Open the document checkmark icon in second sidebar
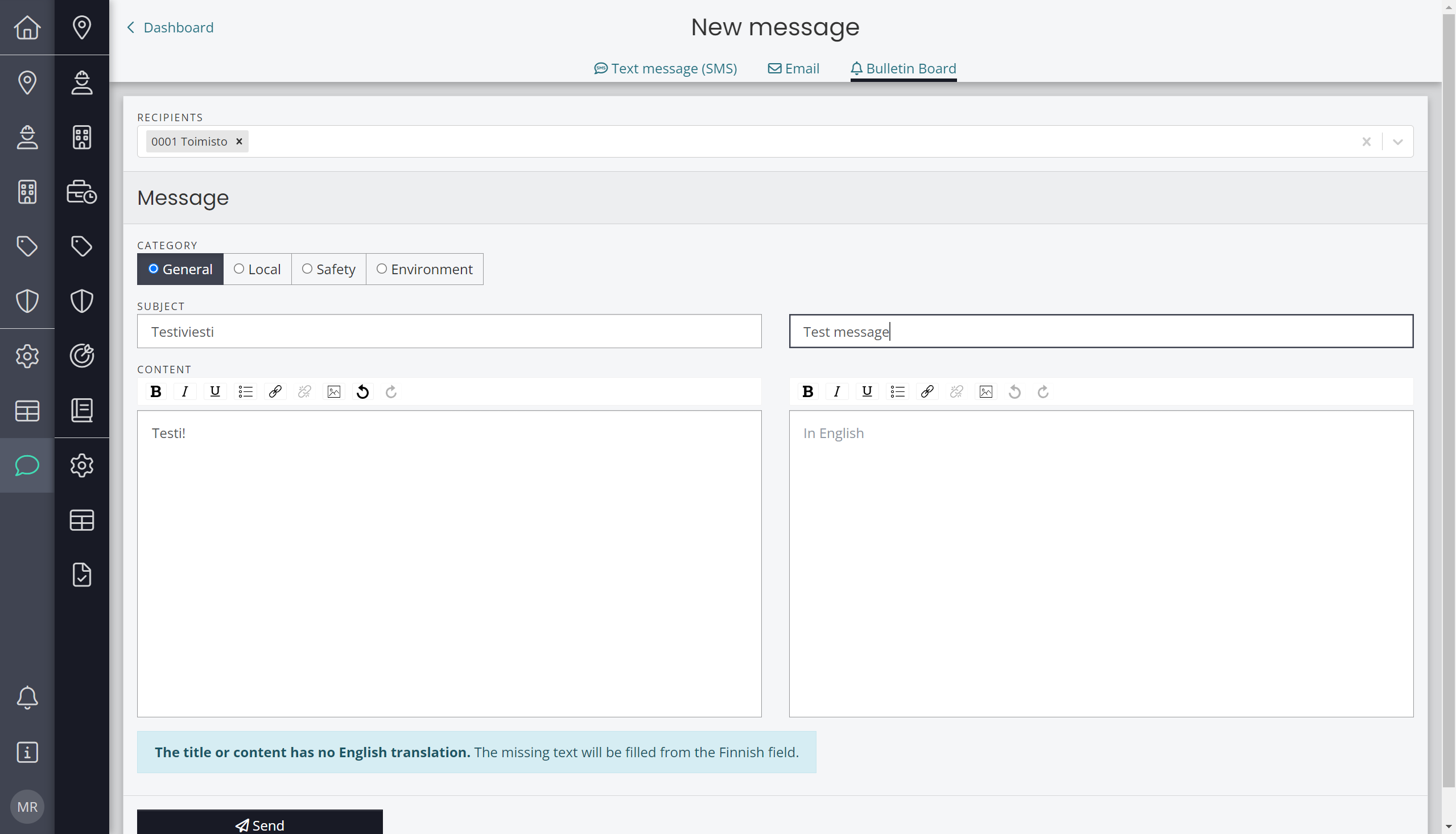The width and height of the screenshot is (1456, 834). [x=82, y=575]
